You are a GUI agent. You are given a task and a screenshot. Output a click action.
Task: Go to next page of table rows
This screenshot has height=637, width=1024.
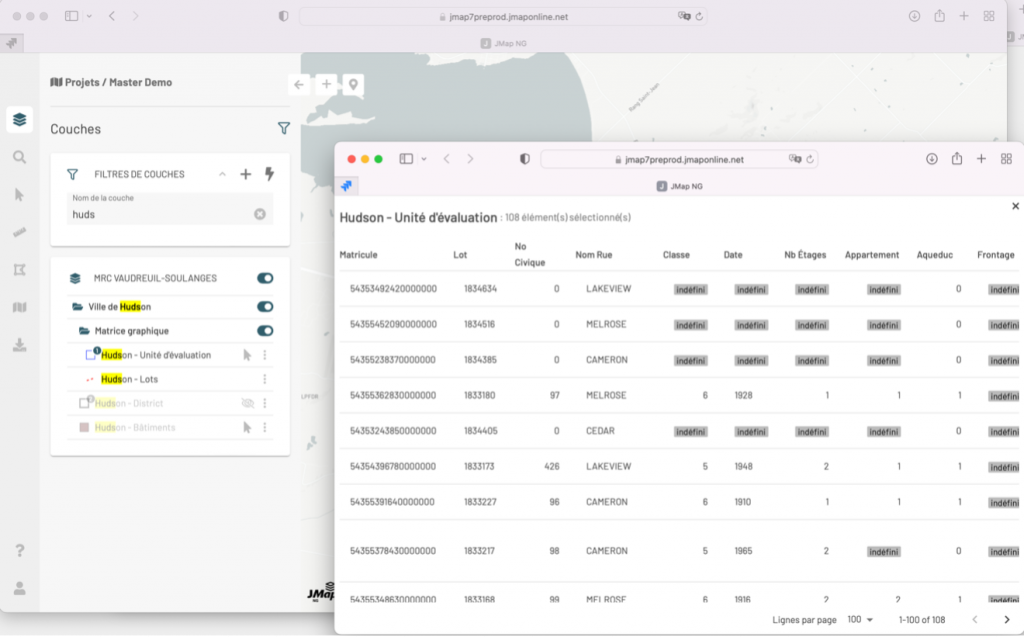click(1006, 619)
